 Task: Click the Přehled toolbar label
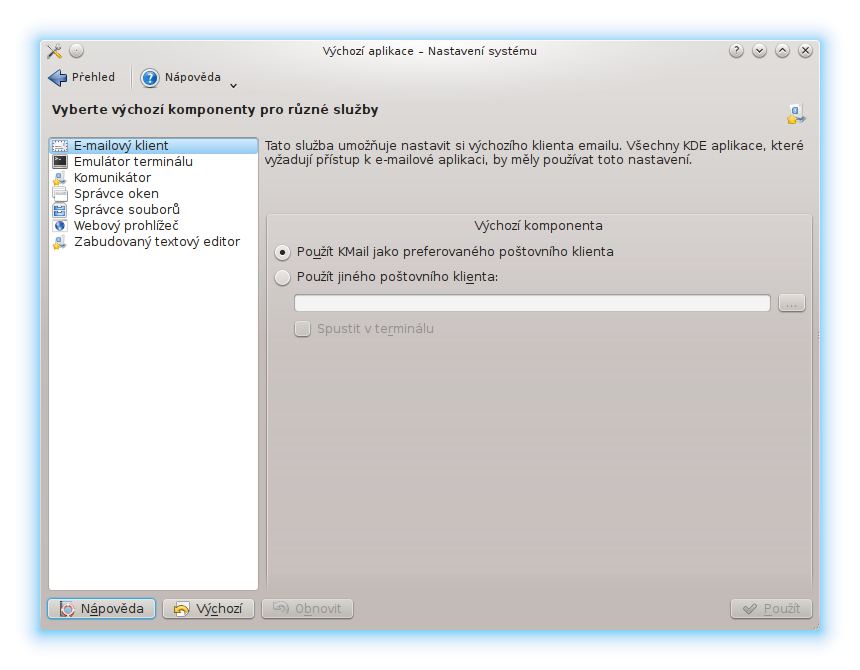coord(93,77)
